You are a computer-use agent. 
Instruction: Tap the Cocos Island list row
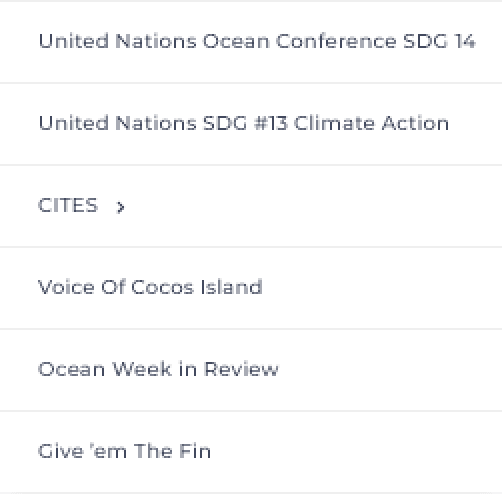tap(251, 288)
